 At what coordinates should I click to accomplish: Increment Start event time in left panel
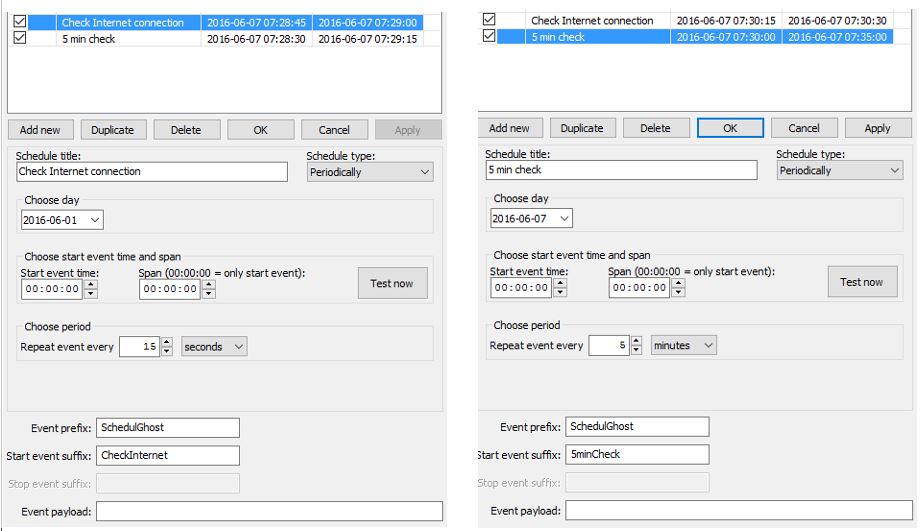click(x=91, y=285)
